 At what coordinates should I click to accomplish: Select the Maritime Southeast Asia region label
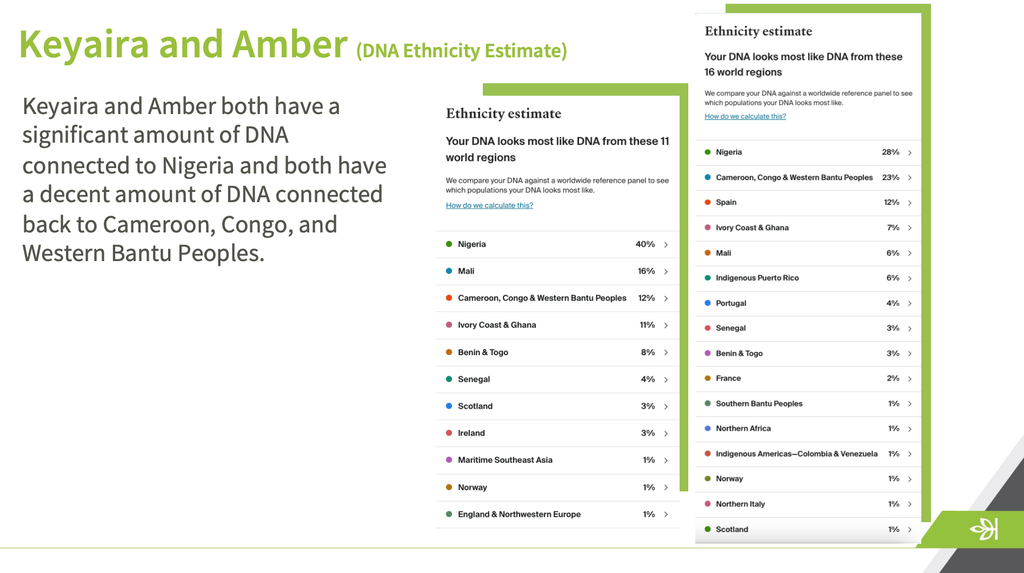click(x=505, y=460)
